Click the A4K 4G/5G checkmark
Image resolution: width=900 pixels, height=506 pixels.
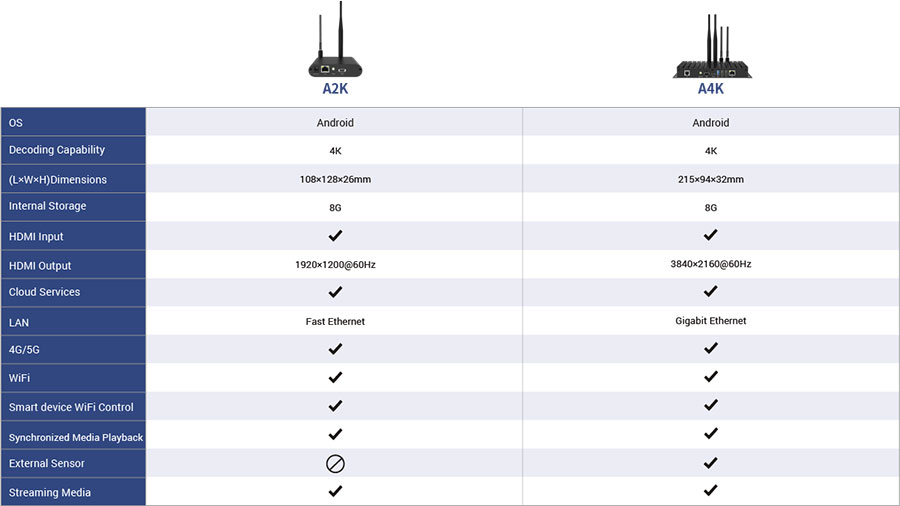click(711, 349)
